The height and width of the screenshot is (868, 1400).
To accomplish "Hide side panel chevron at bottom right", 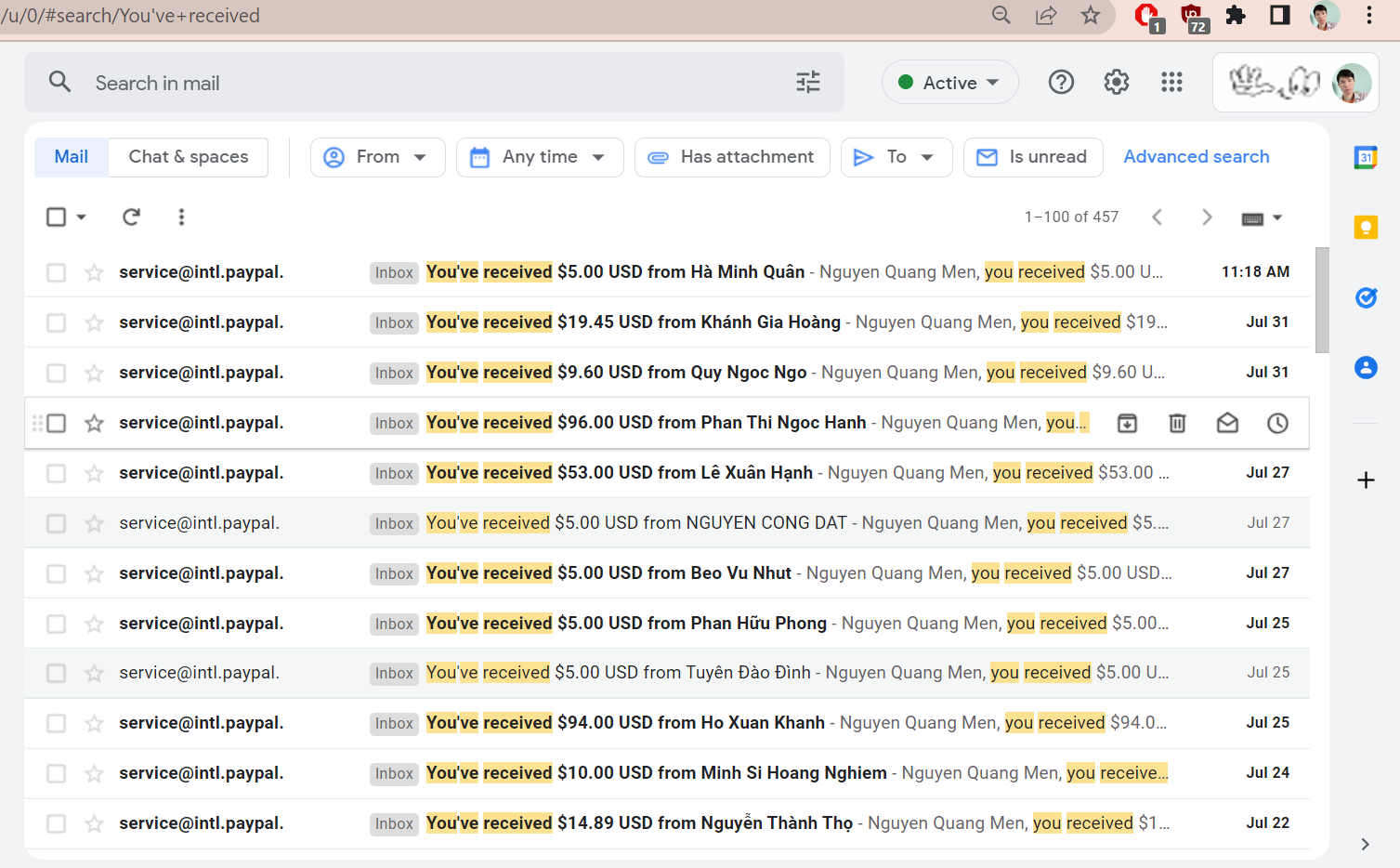I will [x=1365, y=844].
